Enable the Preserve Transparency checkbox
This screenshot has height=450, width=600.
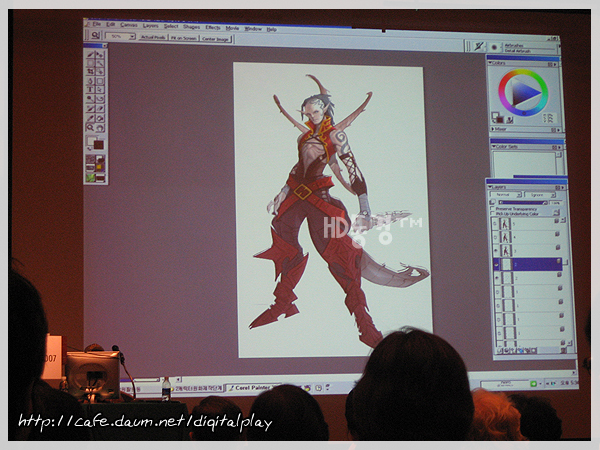pos(493,209)
